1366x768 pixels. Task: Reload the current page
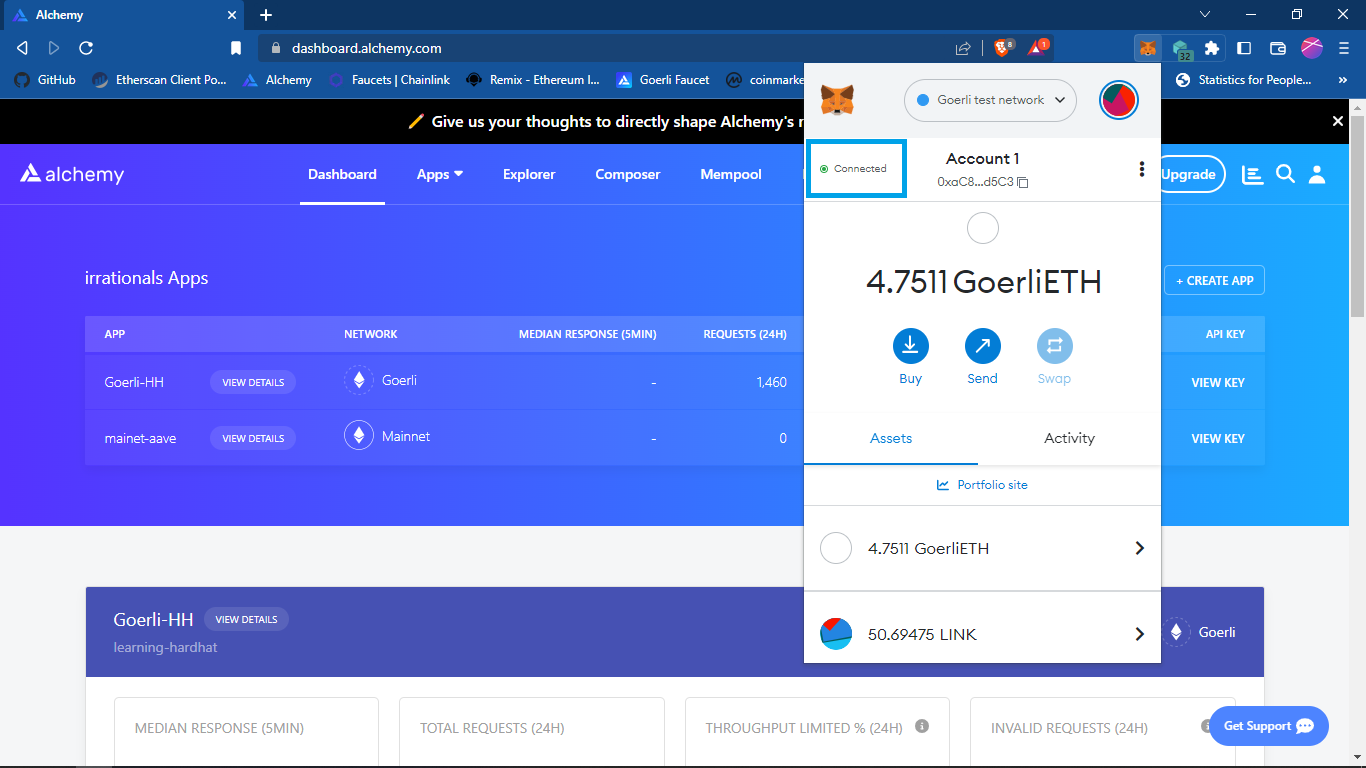click(86, 48)
